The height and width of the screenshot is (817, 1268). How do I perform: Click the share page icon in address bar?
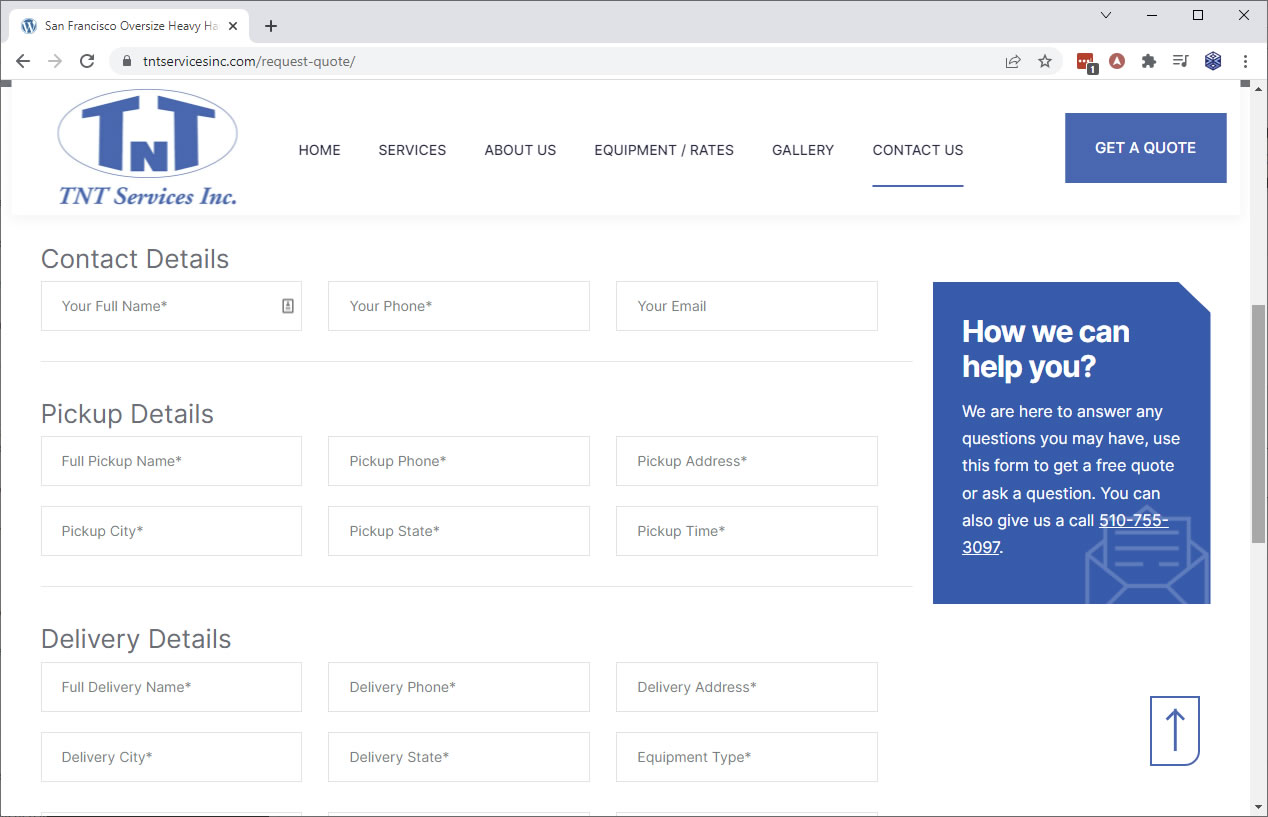(x=1013, y=61)
